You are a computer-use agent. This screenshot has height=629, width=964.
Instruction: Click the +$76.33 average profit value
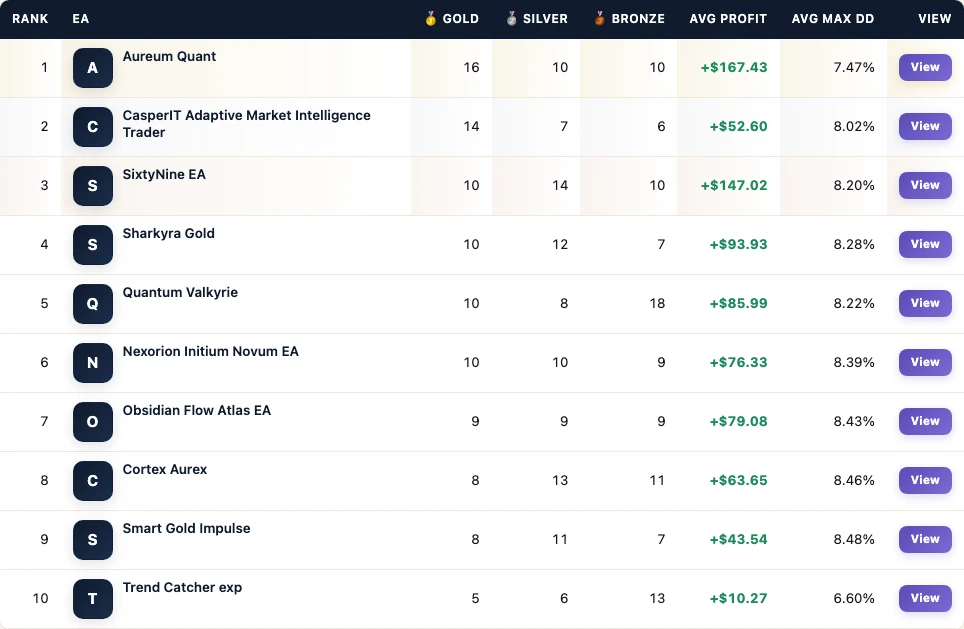coord(738,363)
